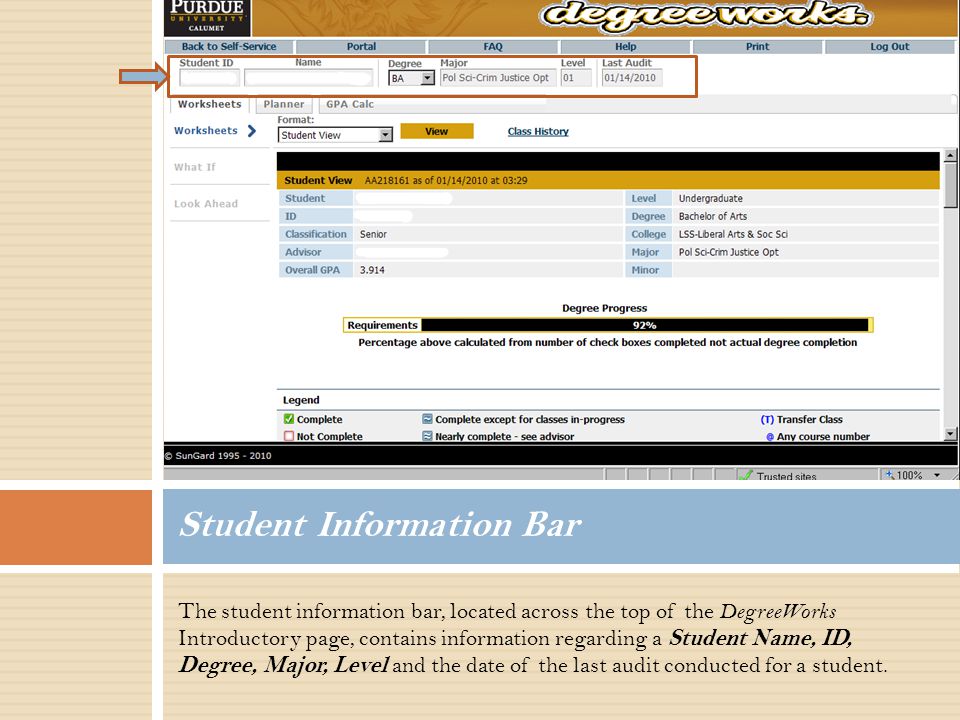Click Log Out

pyautogui.click(x=890, y=47)
